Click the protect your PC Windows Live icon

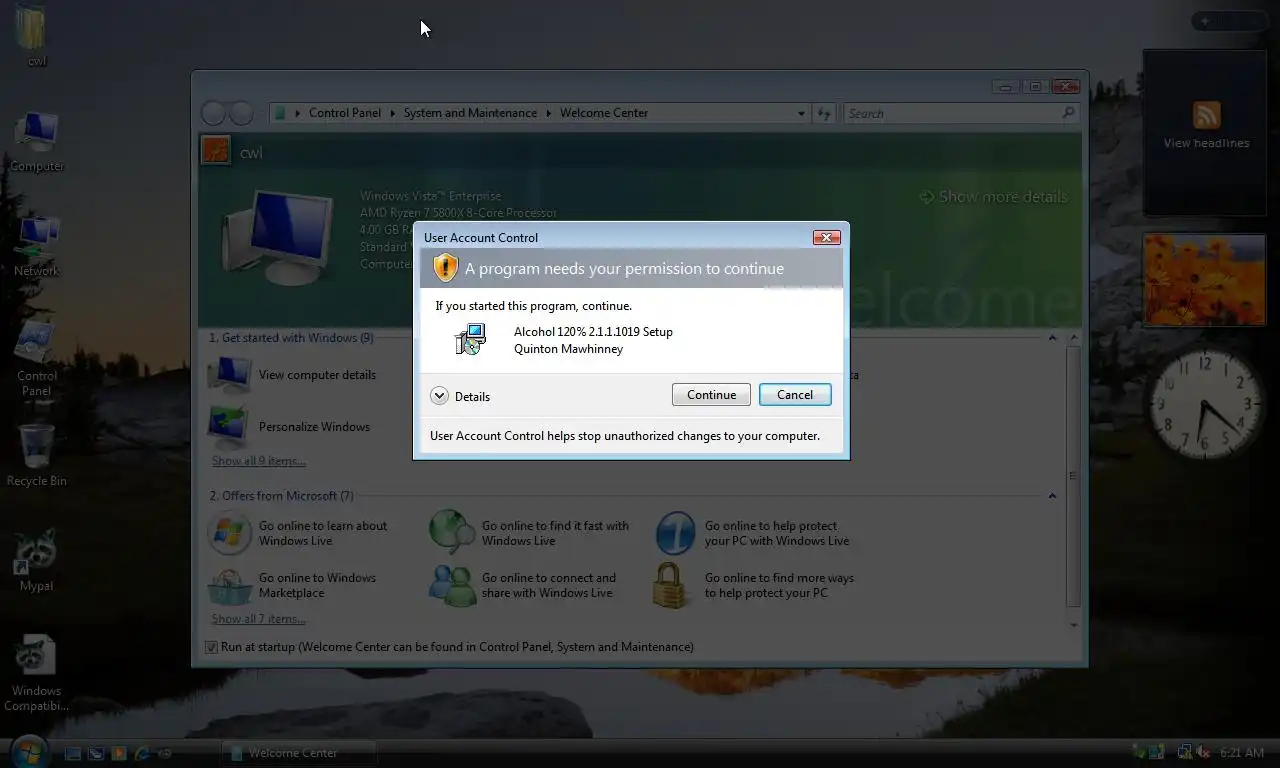pos(675,533)
